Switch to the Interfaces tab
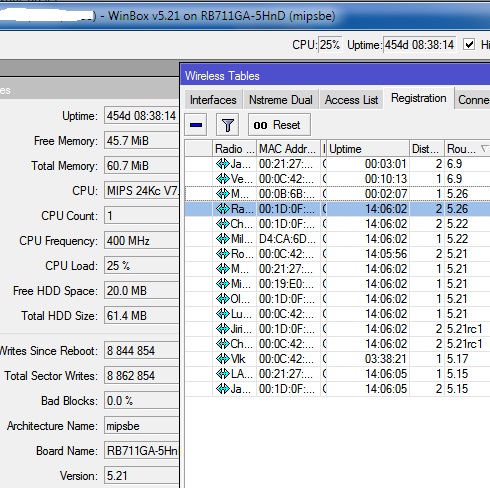The height and width of the screenshot is (488, 490). click(x=213, y=99)
